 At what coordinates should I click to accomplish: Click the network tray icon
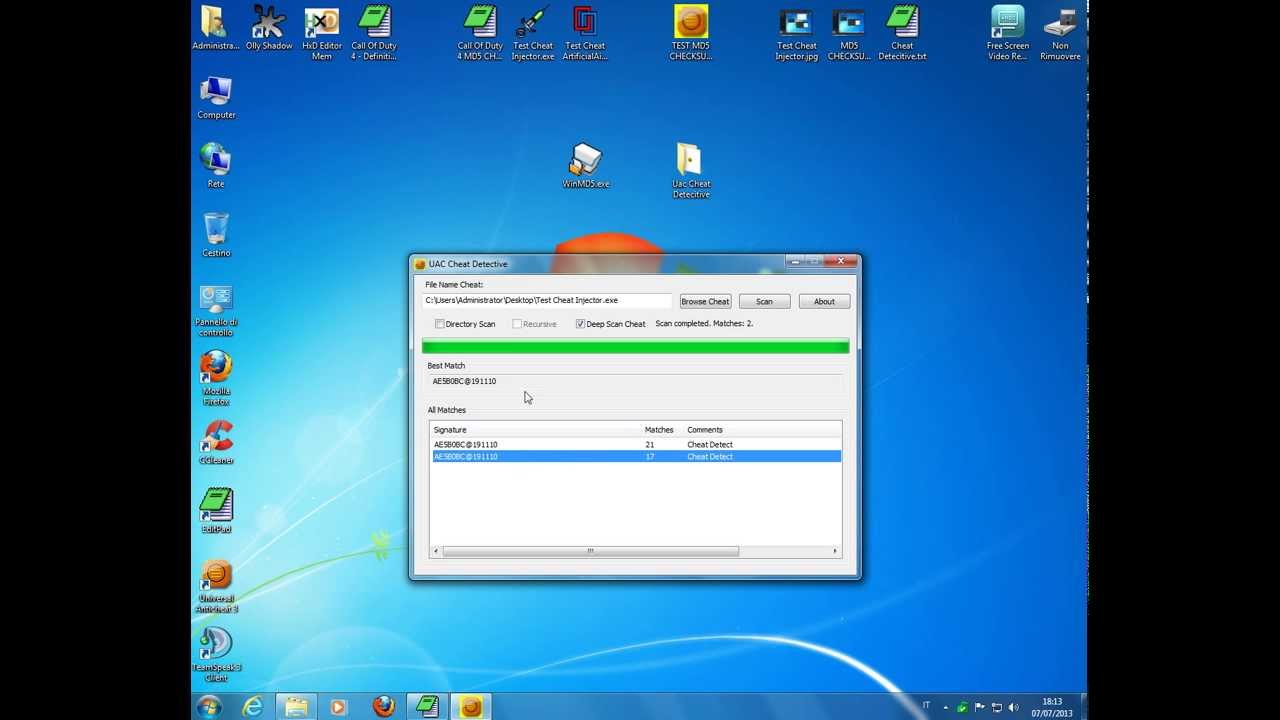996,707
